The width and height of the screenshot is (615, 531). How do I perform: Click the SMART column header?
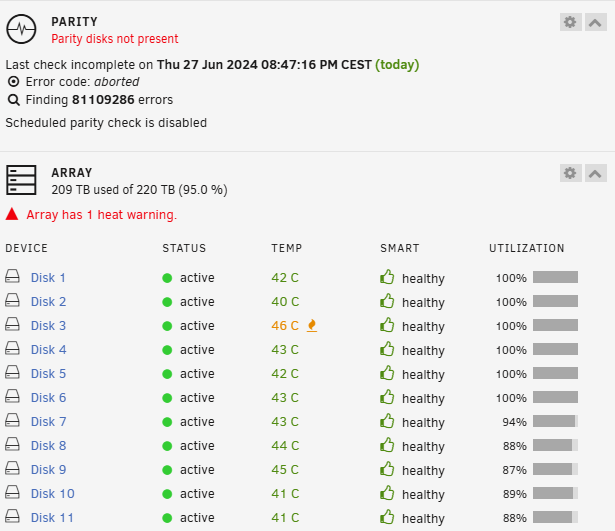400,248
